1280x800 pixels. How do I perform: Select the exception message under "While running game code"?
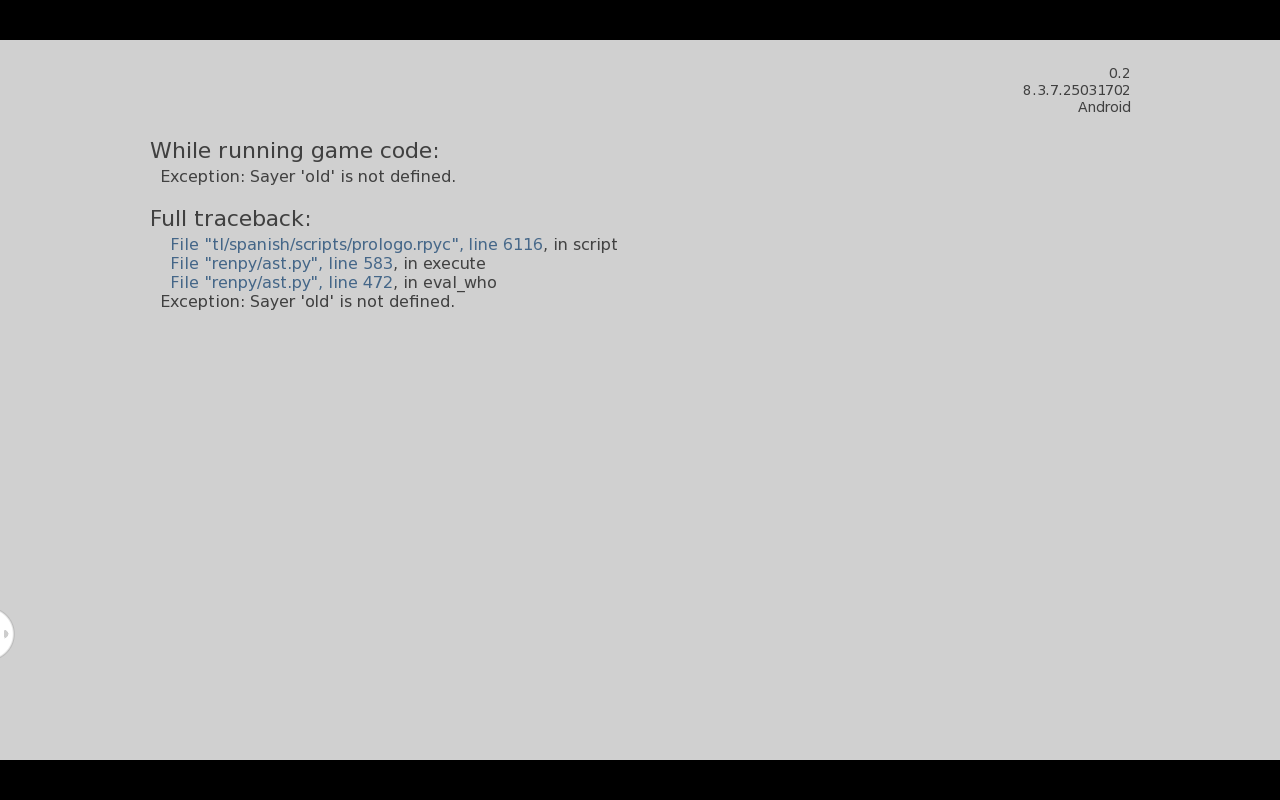click(308, 177)
